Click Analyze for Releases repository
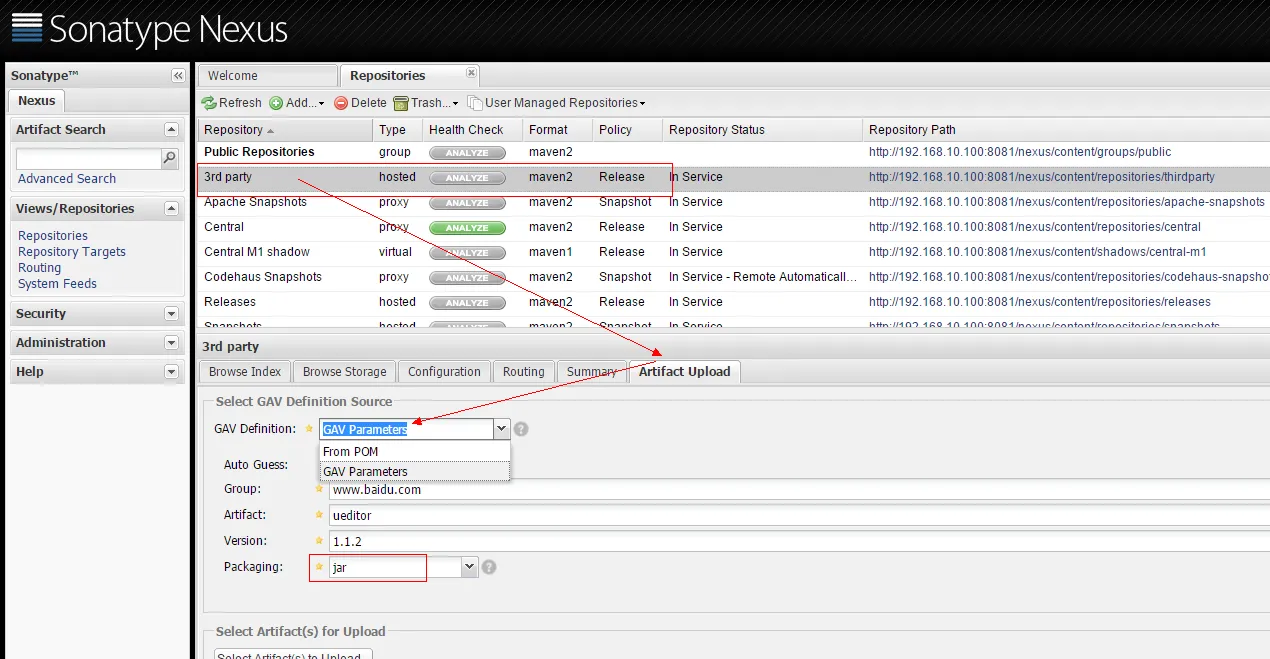The image size is (1270, 659). click(467, 303)
